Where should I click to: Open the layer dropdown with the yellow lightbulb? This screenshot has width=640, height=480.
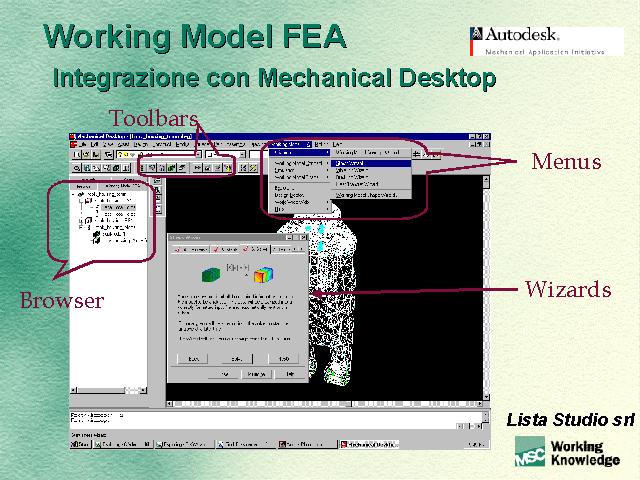point(159,155)
